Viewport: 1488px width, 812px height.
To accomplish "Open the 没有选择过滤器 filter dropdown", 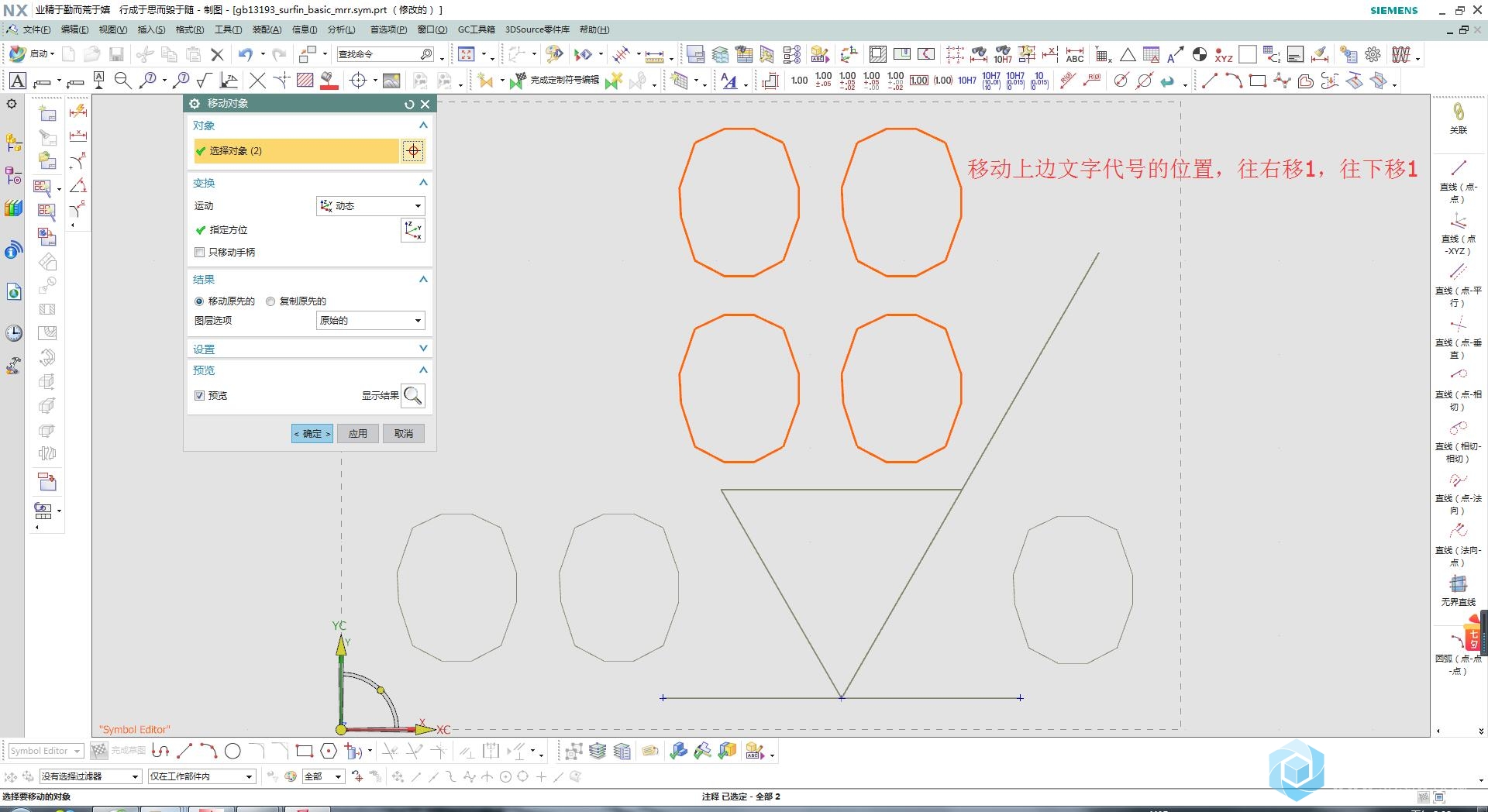I will pos(90,776).
